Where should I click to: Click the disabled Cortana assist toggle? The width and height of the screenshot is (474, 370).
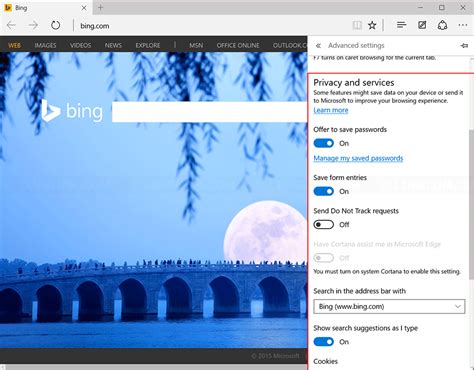[323, 258]
